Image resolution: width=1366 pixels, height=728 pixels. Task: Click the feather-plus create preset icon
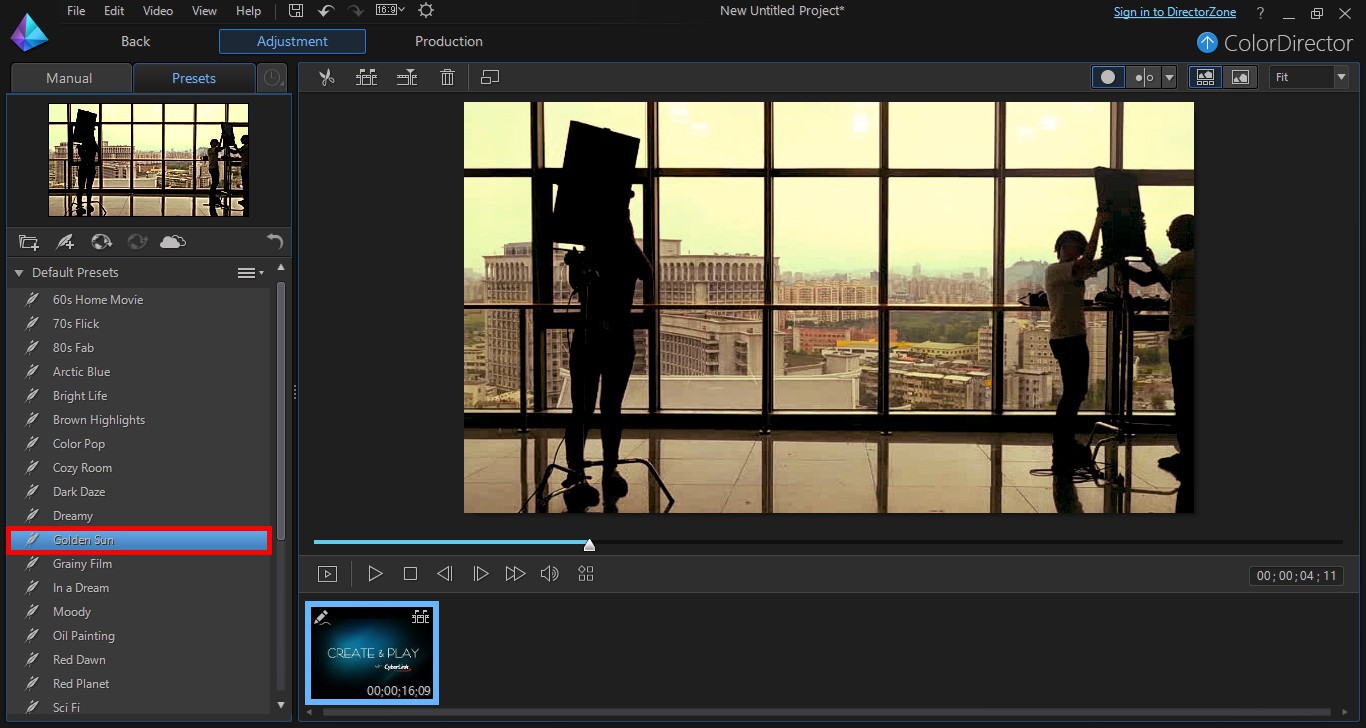click(x=65, y=242)
